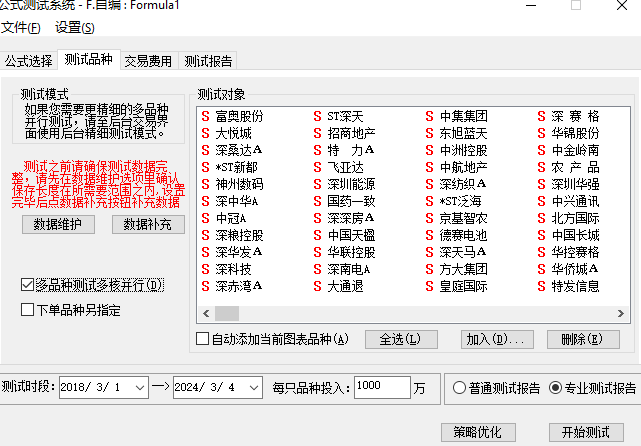Click the 加入(D)... button
The image size is (641, 446).
[x=497, y=339]
